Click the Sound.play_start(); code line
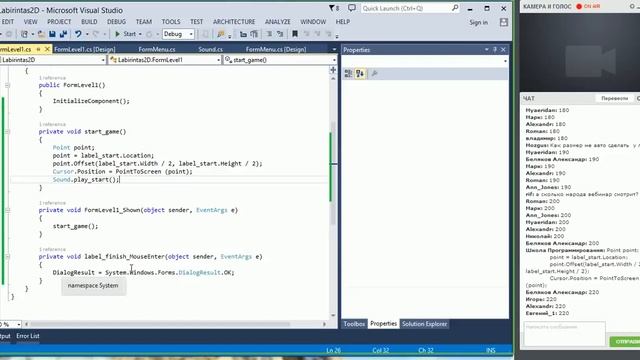640x360 pixels. (86, 180)
